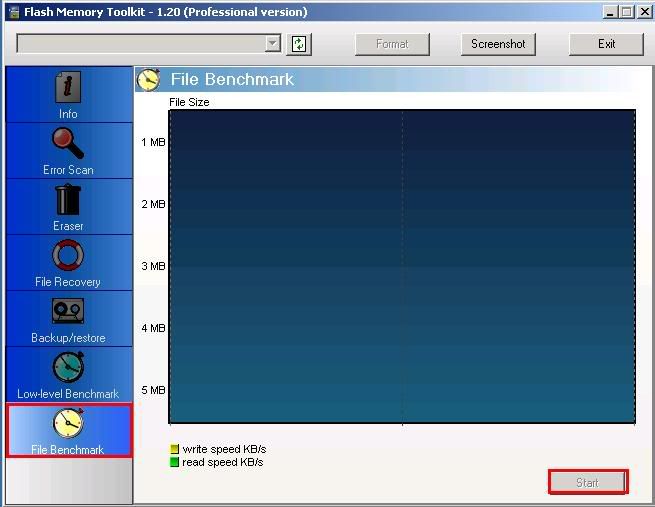
Task: Click the green read speed swatch
Action: pyautogui.click(x=174, y=462)
